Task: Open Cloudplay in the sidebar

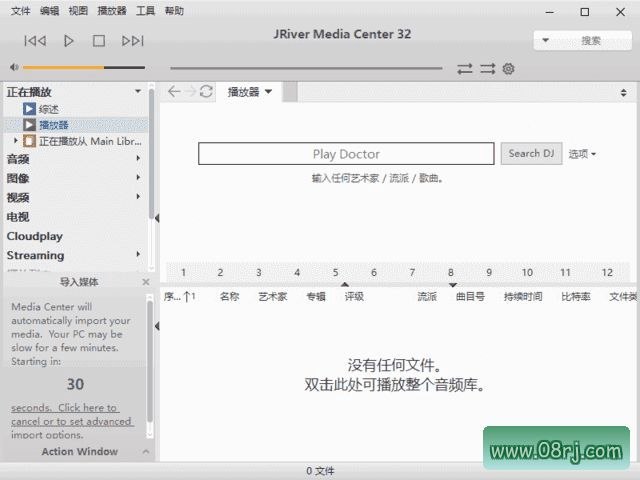Action: (x=35, y=236)
